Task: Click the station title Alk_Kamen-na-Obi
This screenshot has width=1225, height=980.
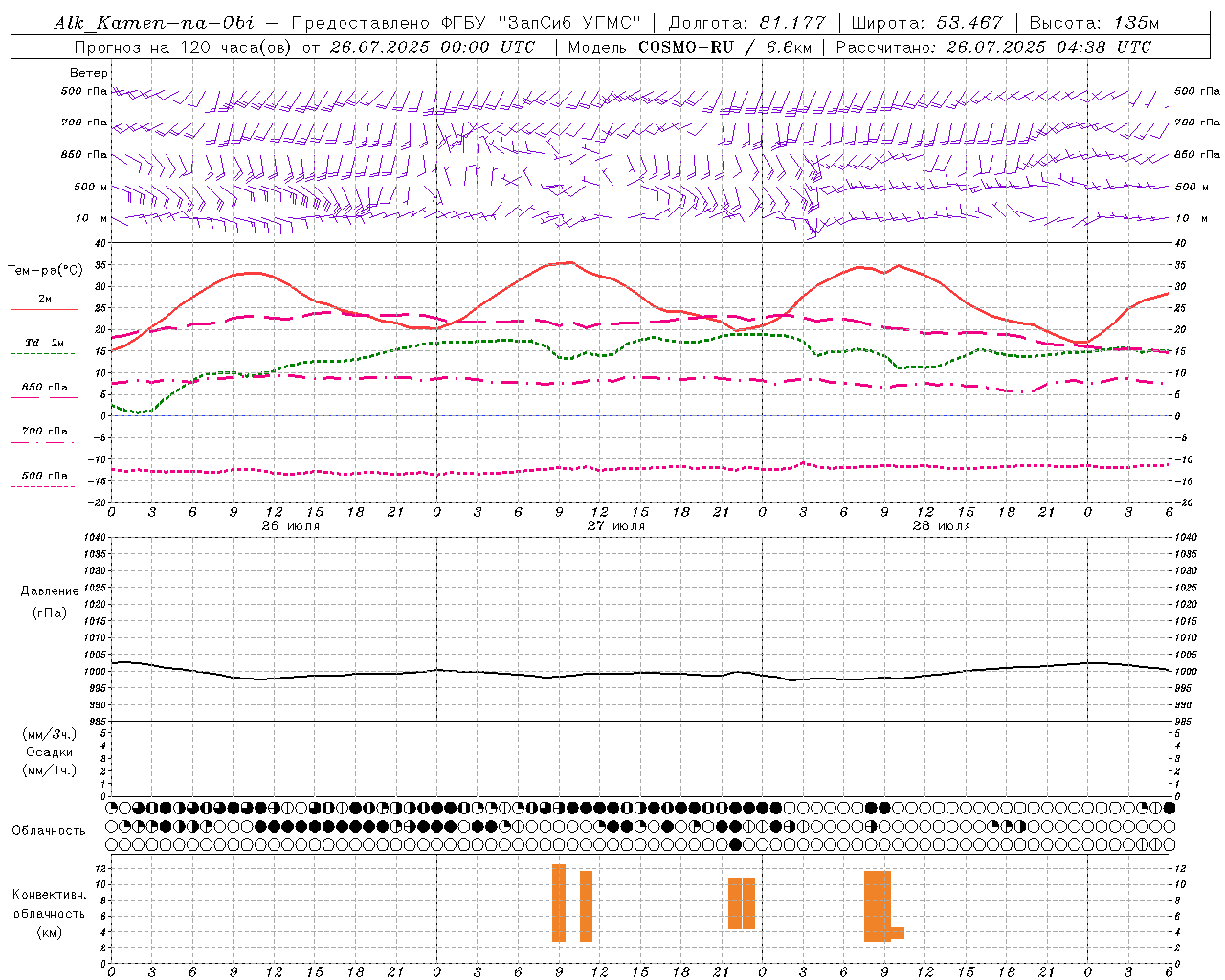Action: point(153,23)
